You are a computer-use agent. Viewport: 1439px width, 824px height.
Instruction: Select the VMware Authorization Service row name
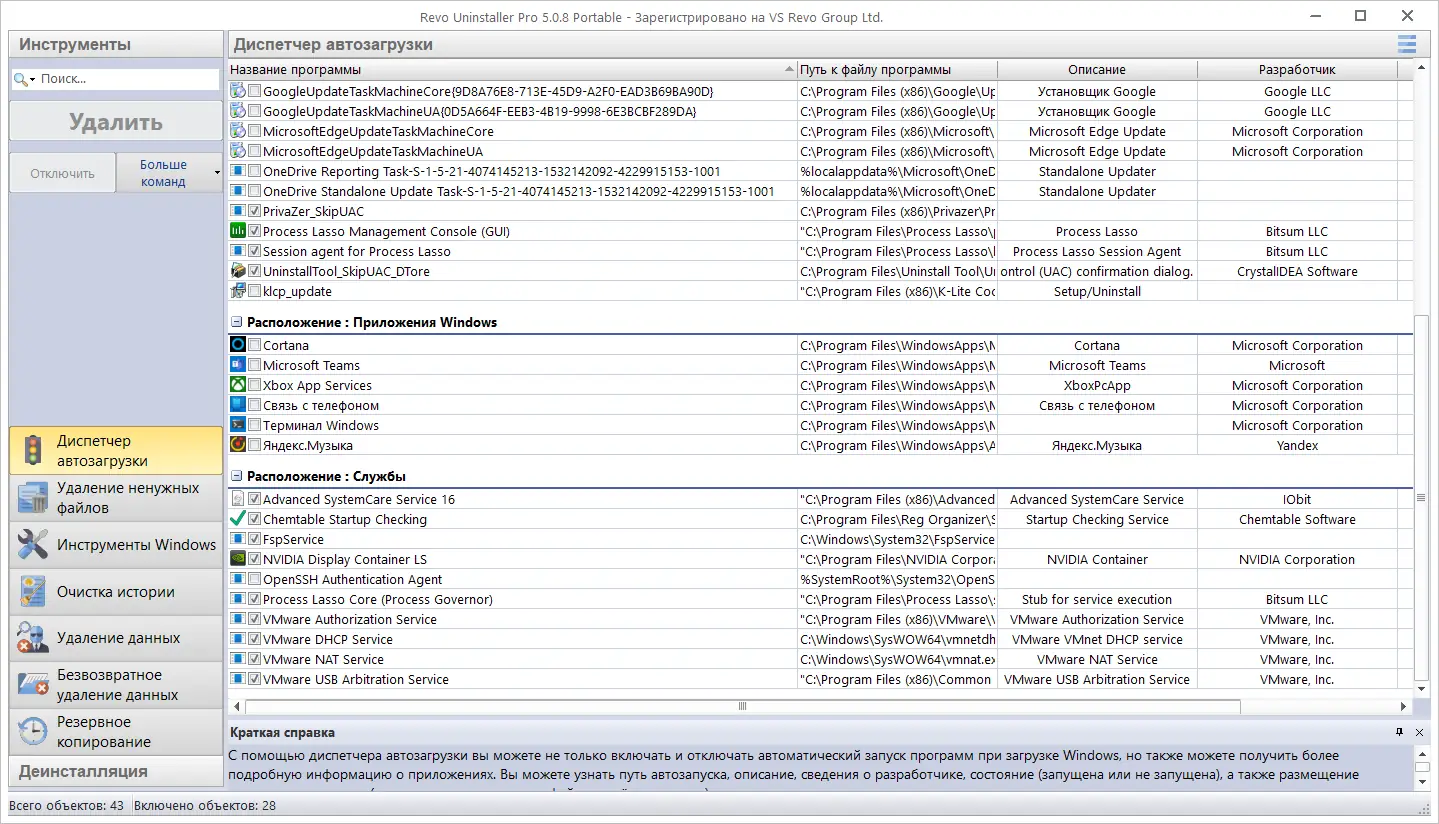pyautogui.click(x=350, y=619)
